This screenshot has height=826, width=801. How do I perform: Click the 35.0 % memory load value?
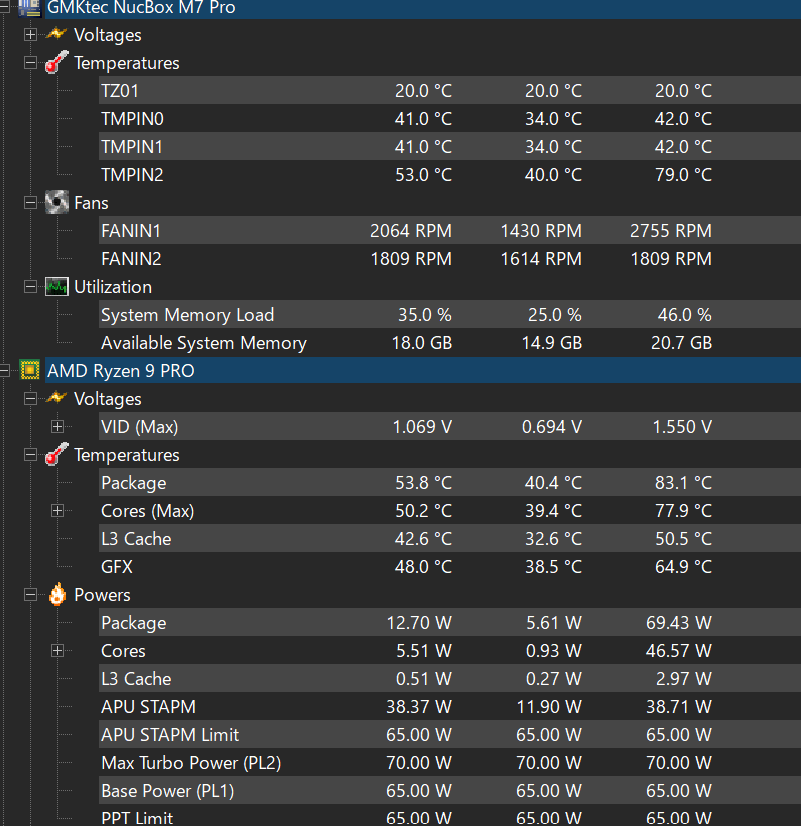(x=424, y=315)
